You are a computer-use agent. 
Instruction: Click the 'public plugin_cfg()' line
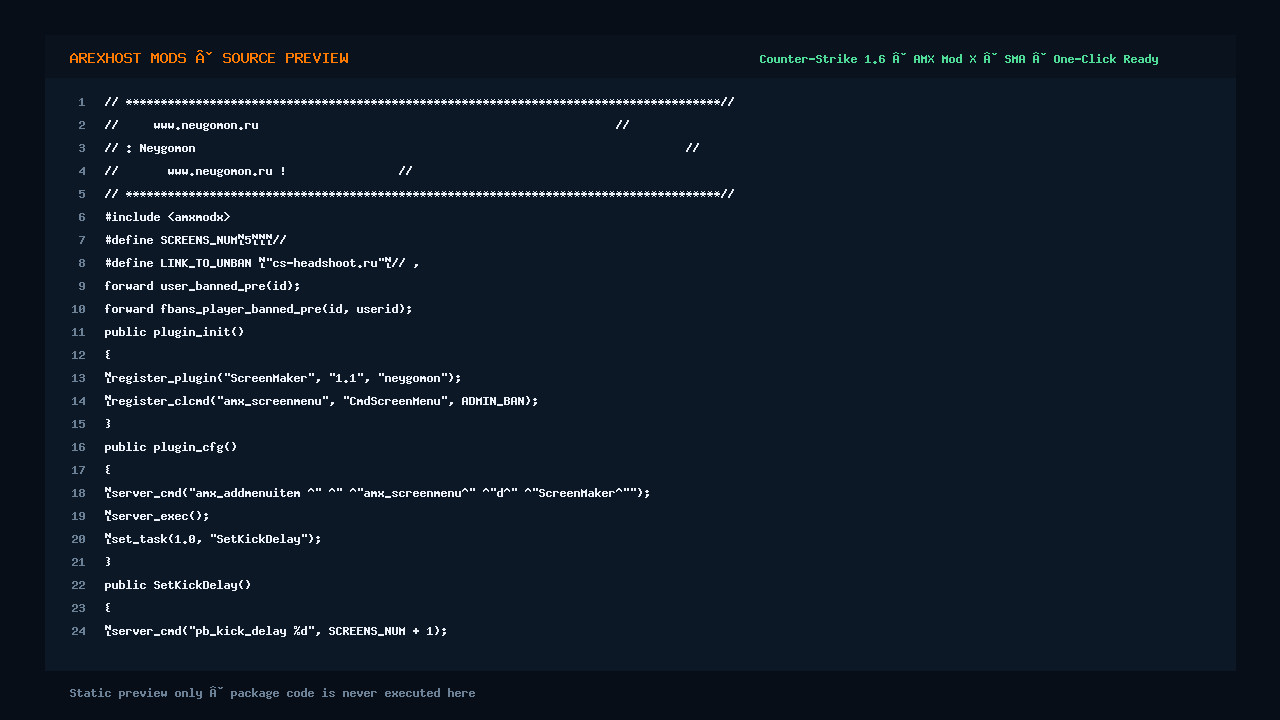tap(171, 447)
